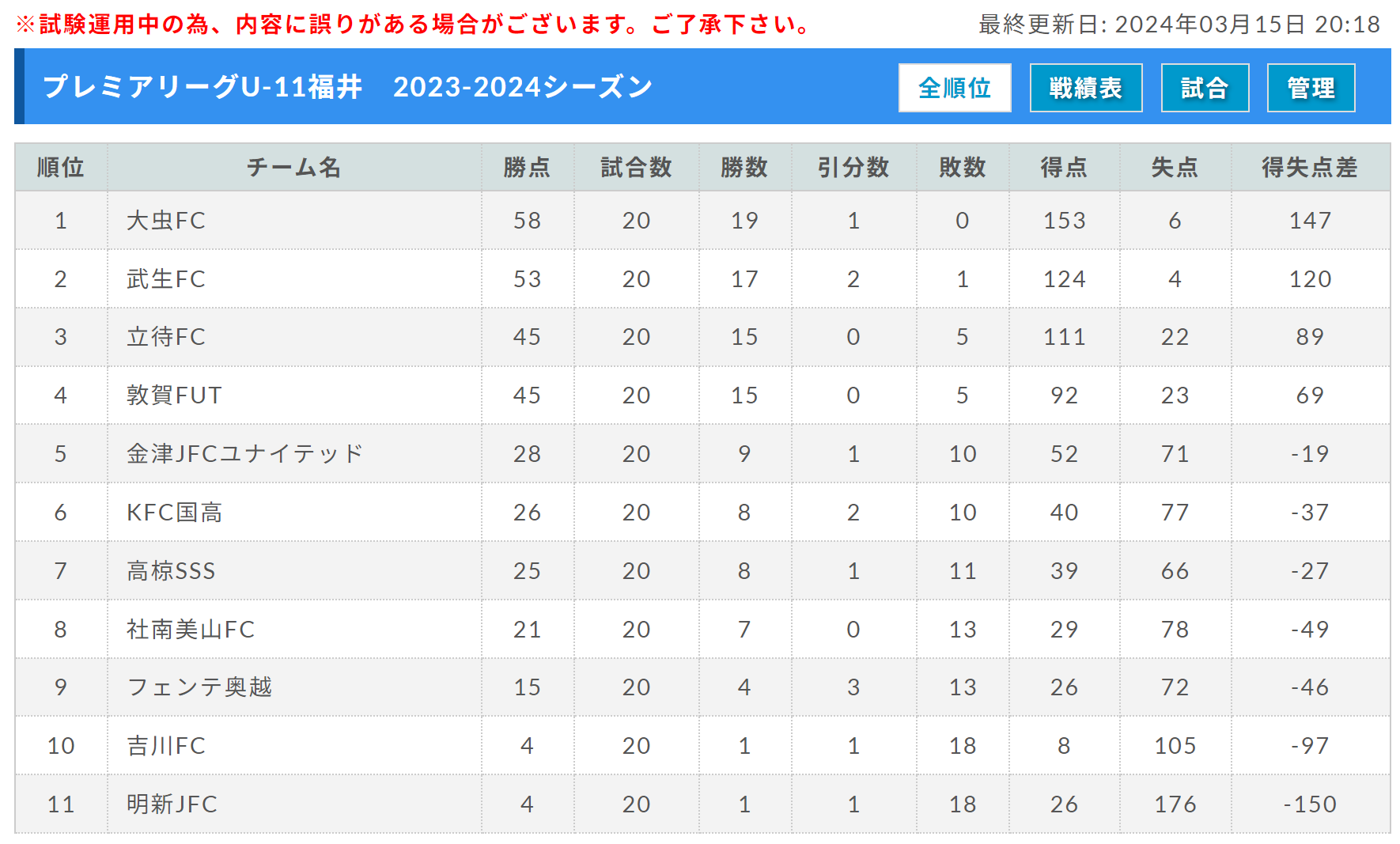Click the league title プレミアリーグU-11福井
Viewport: 1400px width, 844px height.
coord(202,87)
